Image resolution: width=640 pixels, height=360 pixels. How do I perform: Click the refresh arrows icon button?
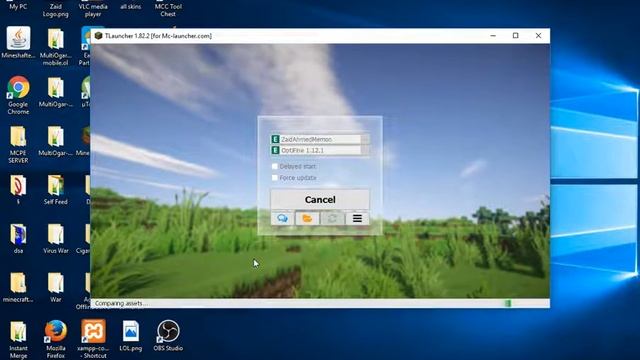coord(332,218)
